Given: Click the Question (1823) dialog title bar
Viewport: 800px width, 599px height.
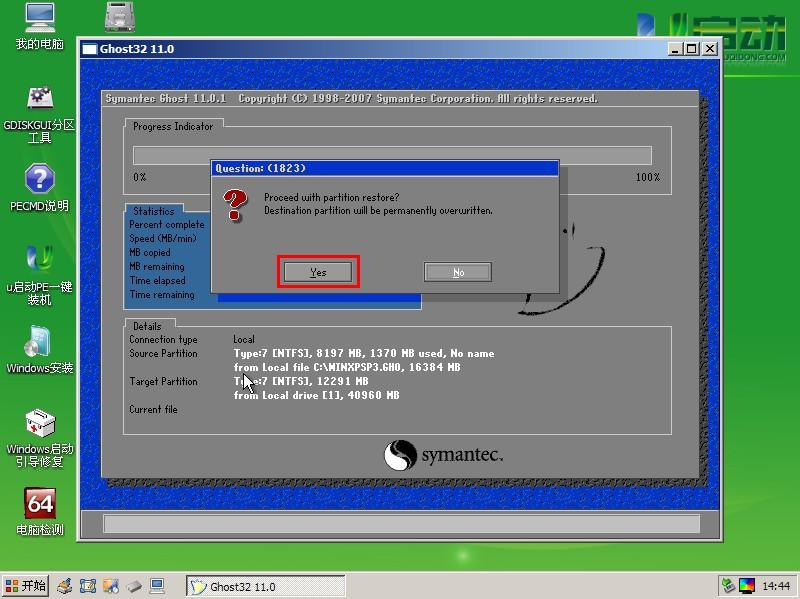Looking at the screenshot, I should (385, 168).
